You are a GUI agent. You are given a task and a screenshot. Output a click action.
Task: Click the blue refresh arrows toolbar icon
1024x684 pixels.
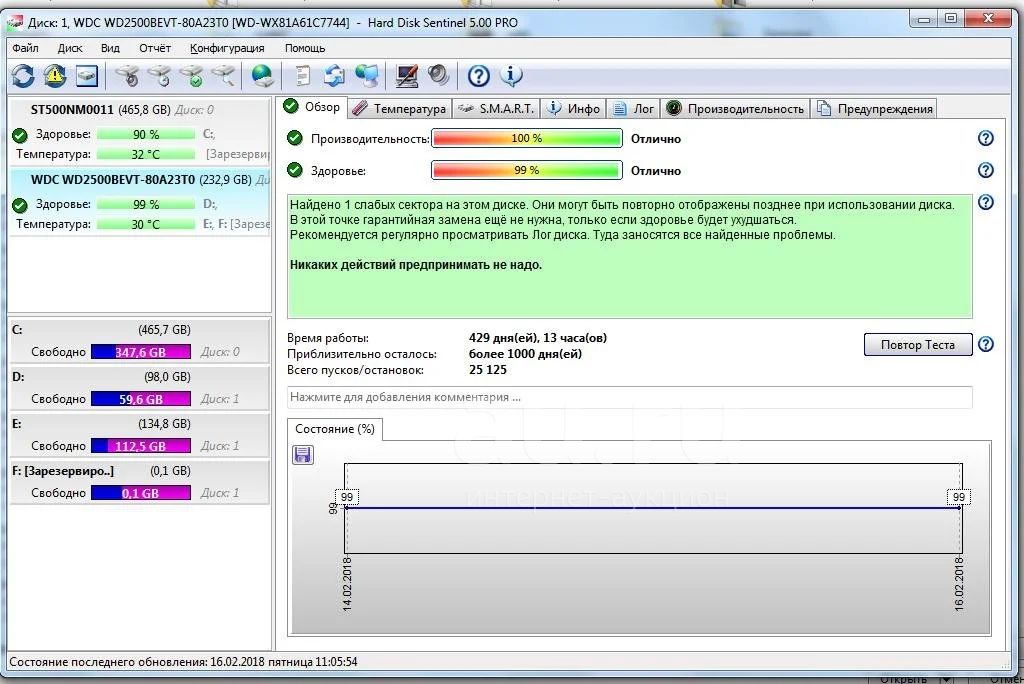[x=23, y=76]
